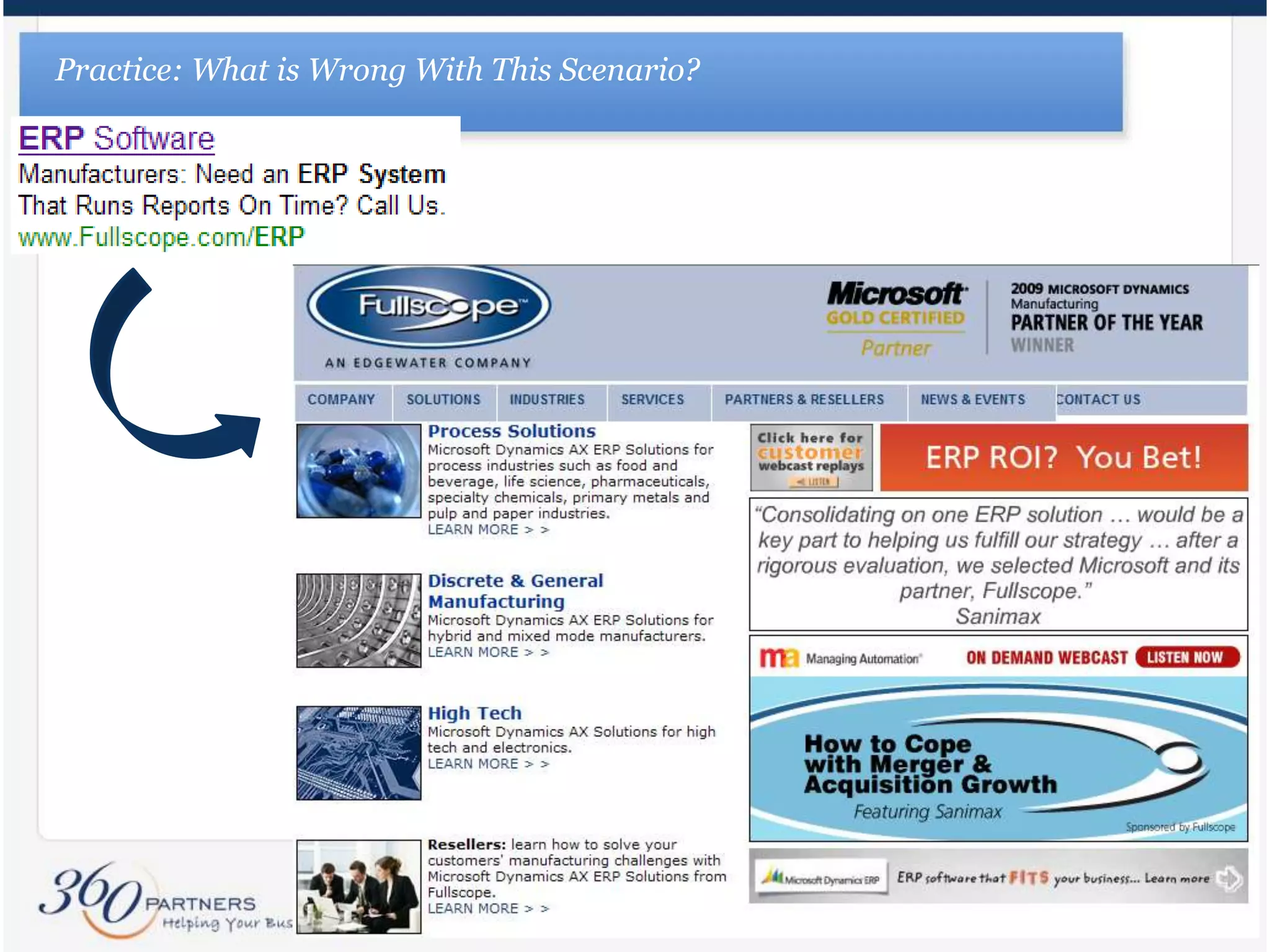The width and height of the screenshot is (1270, 952).
Task: Click How to Cope with Merger banner
Action: [998, 759]
